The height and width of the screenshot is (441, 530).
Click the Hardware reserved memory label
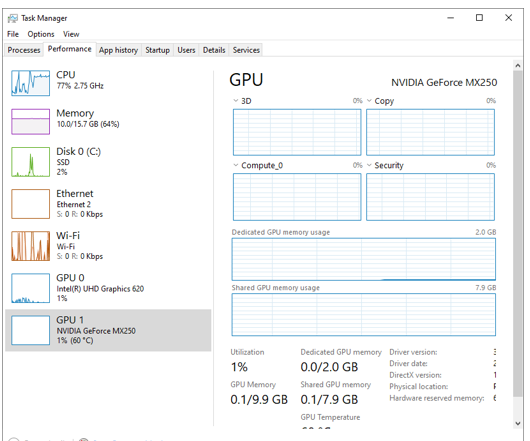437,398
